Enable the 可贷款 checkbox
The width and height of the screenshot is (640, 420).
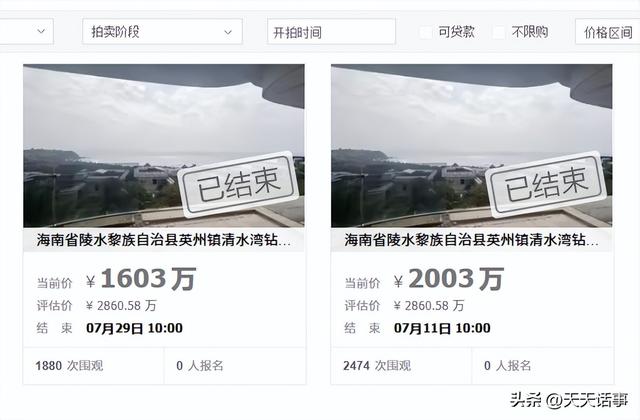426,32
